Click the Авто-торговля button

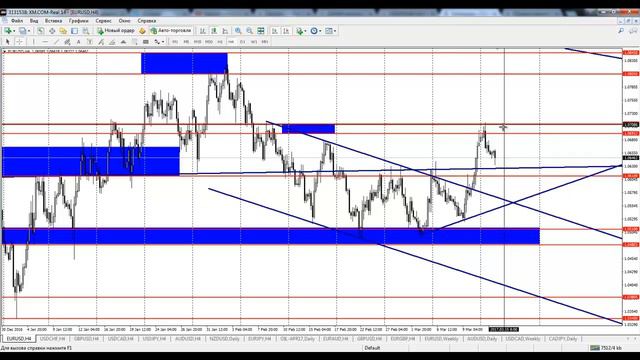click(x=171, y=31)
